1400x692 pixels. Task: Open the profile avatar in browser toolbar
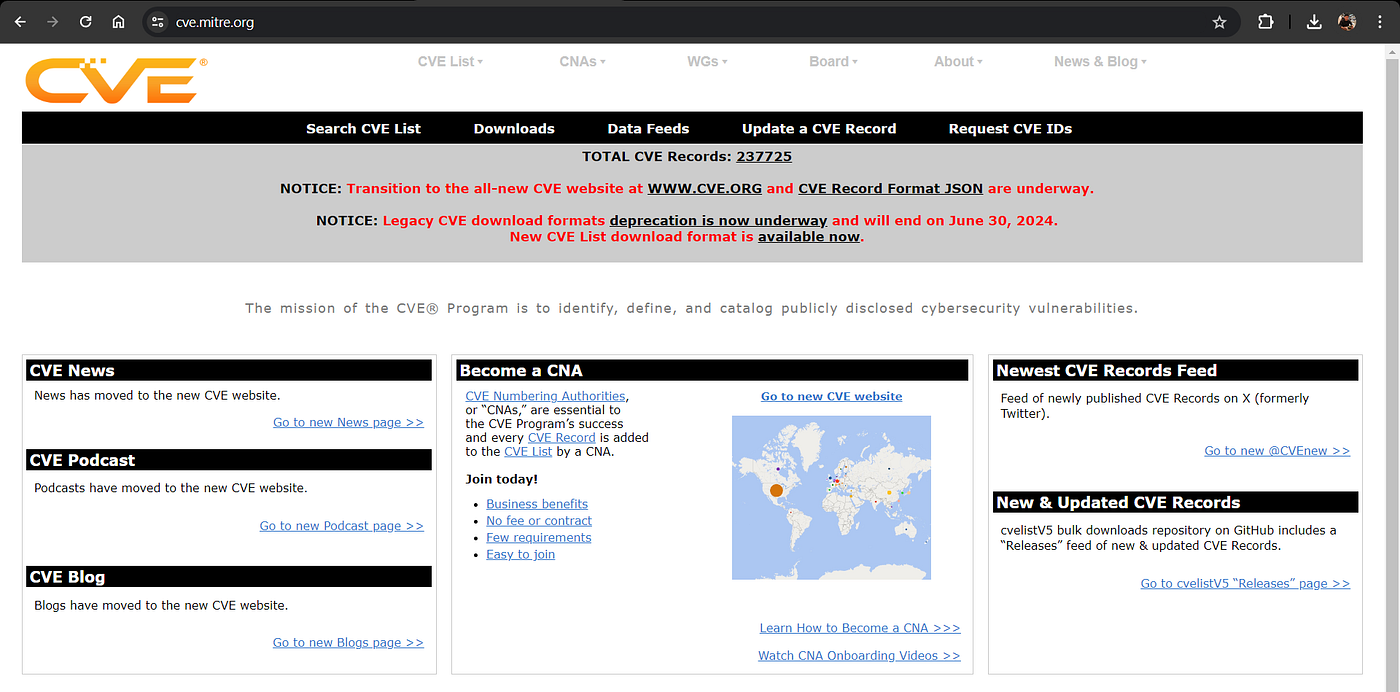coord(1347,22)
